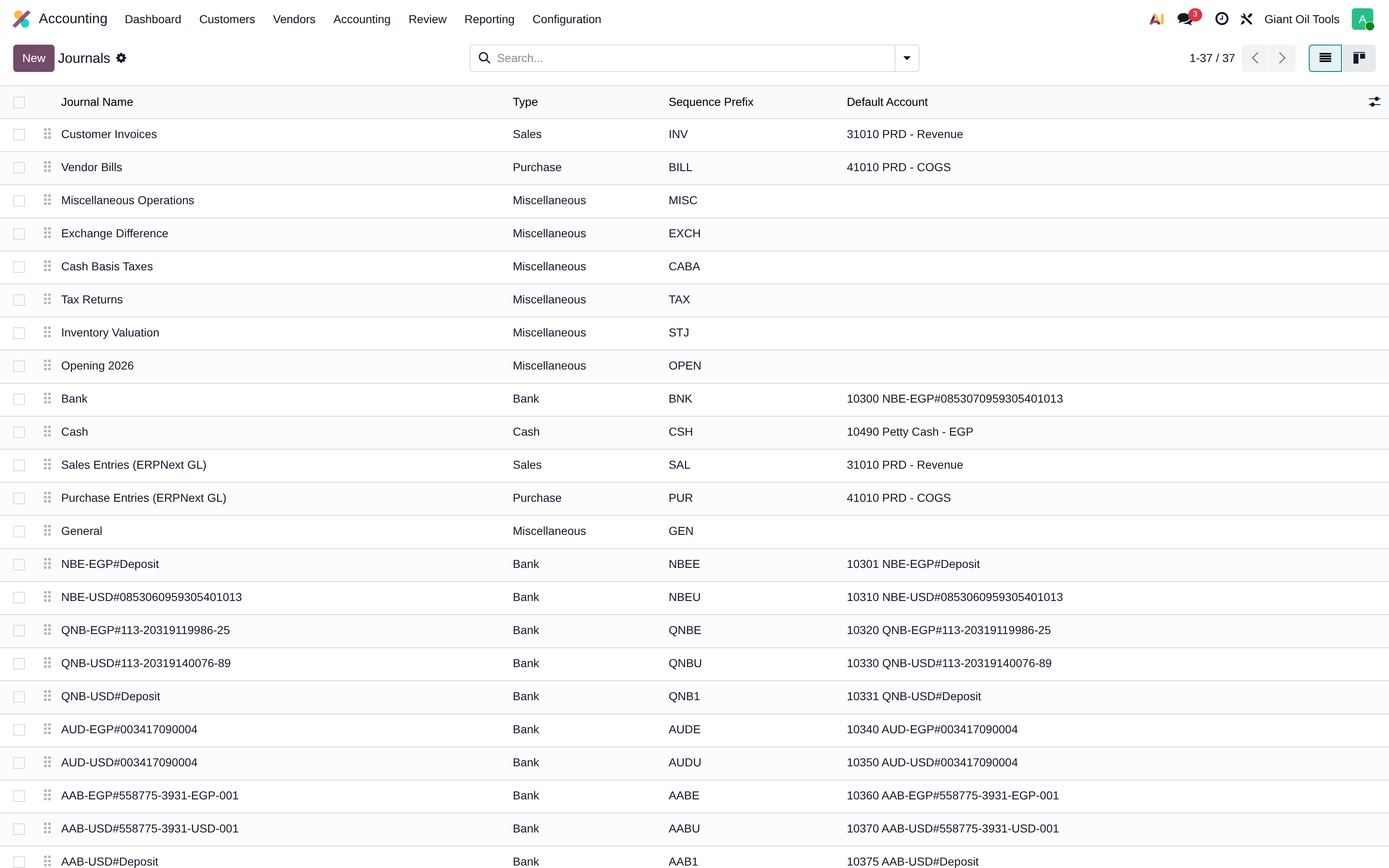Screen dimensions: 1389x868
Task: Go to the next page of journals
Action: (1282, 58)
